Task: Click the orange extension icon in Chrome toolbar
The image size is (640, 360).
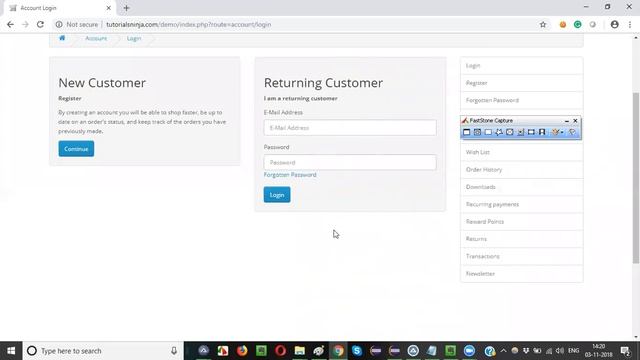Action: (x=562, y=24)
